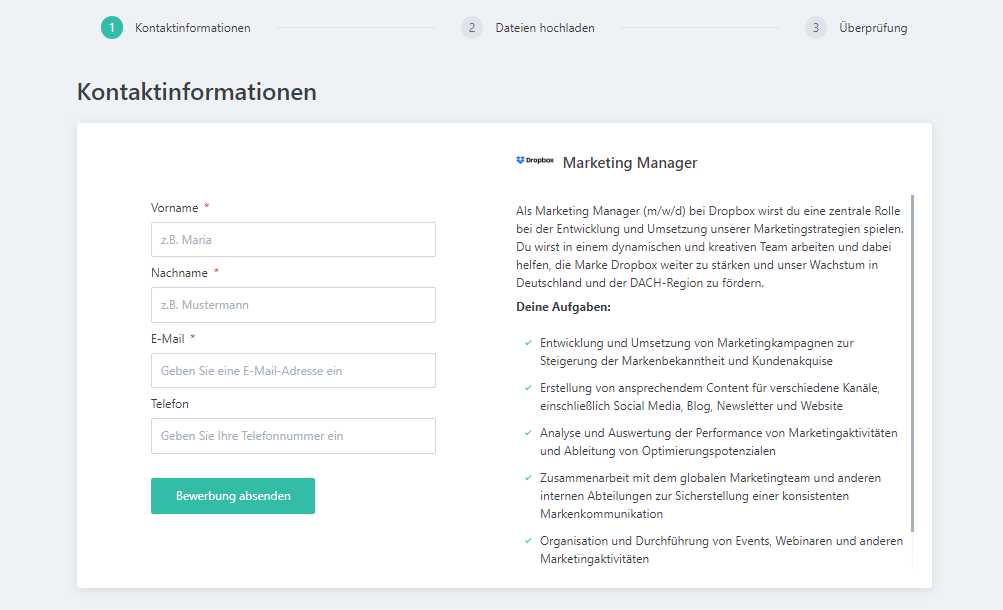The width and height of the screenshot is (1003, 610).
Task: Click the Nachname field label
Action: pyautogui.click(x=179, y=273)
